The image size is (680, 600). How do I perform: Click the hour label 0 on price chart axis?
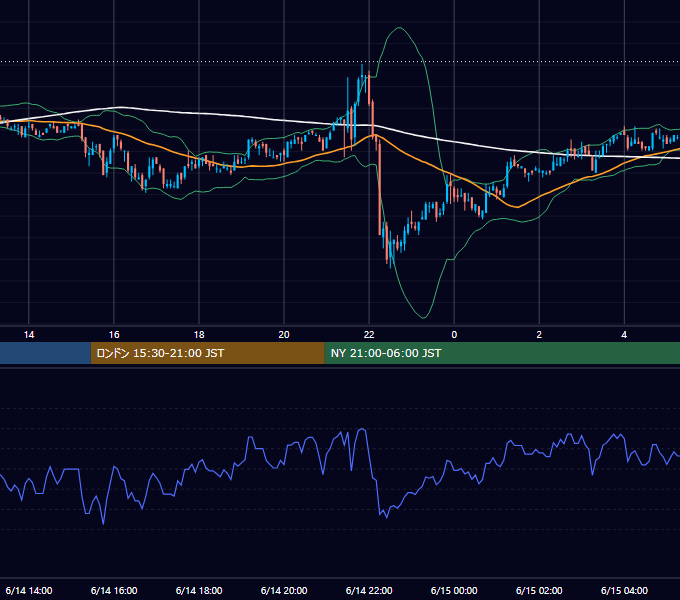pyautogui.click(x=454, y=335)
